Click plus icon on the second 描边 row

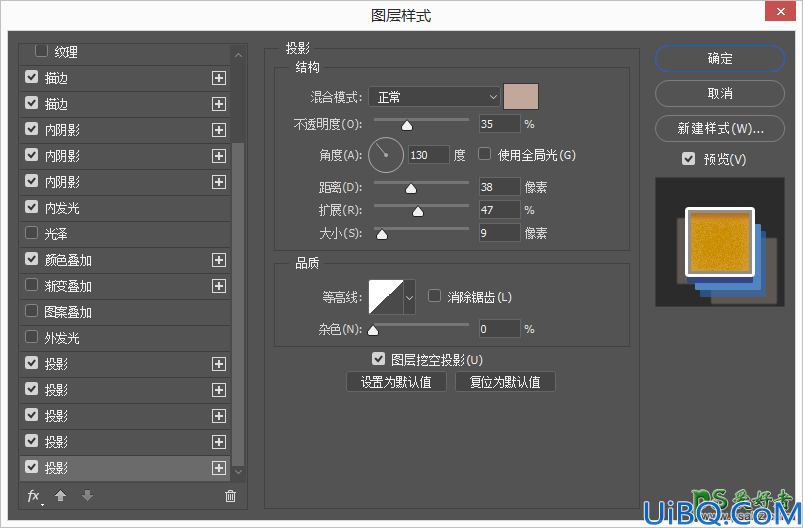pyautogui.click(x=219, y=104)
